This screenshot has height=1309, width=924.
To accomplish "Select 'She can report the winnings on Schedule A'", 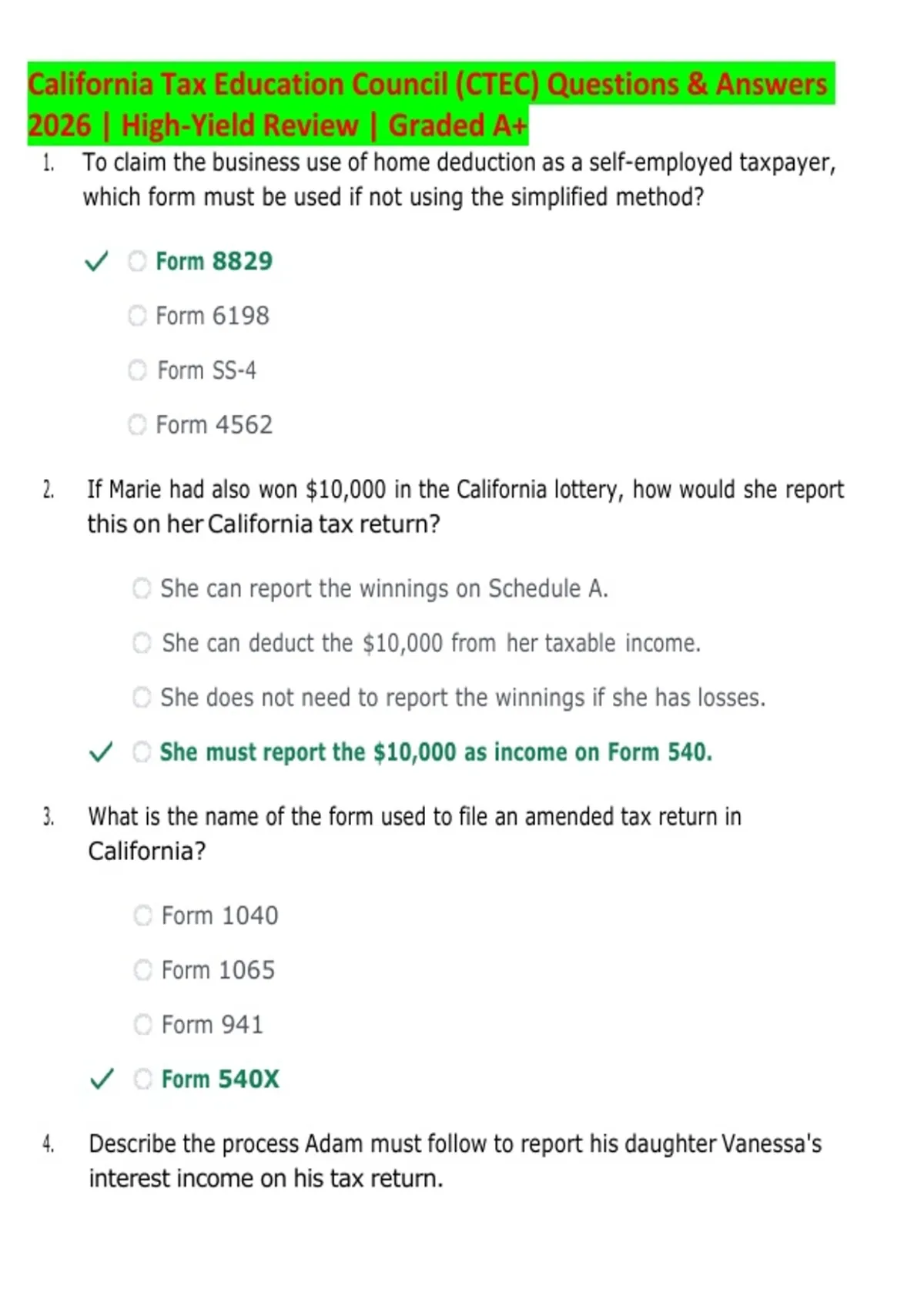I will tap(142, 588).
